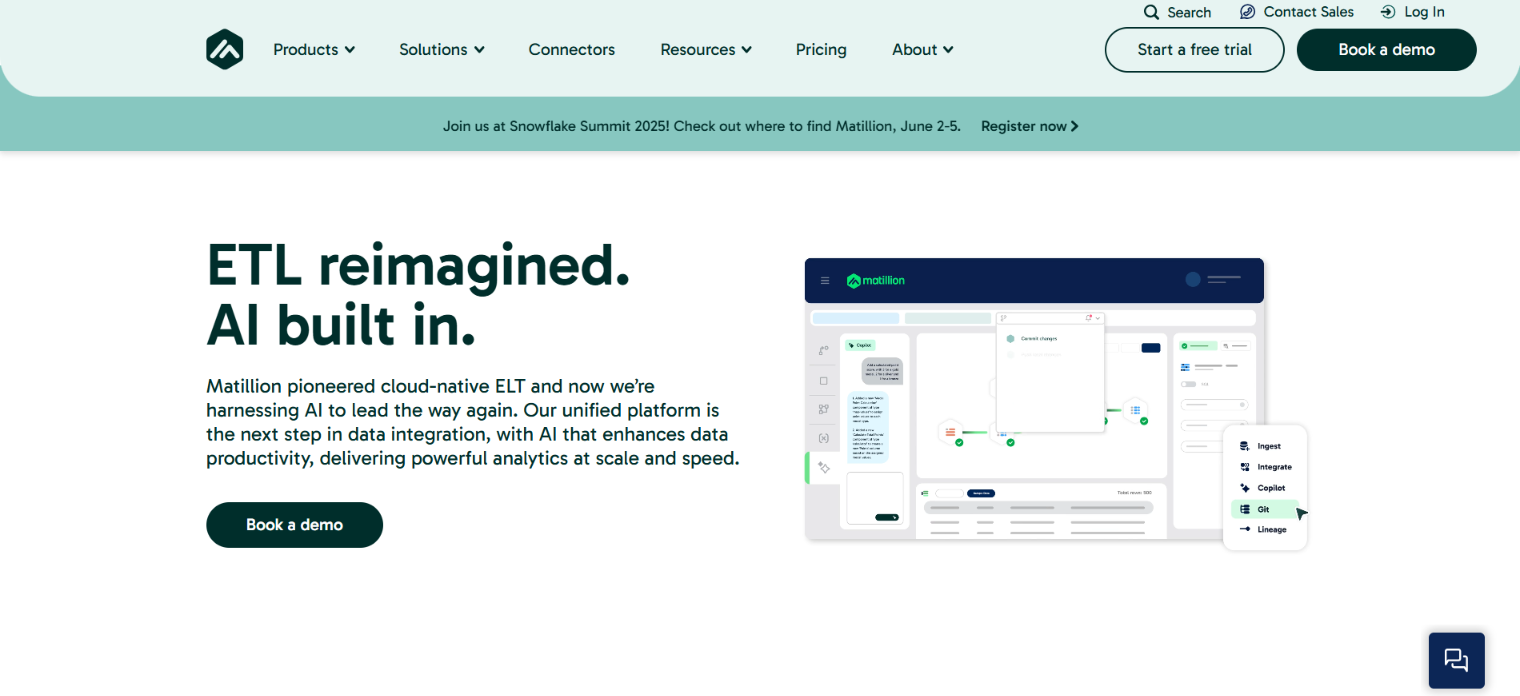Screen dimensions: 1520x696
Task: Click the Snowflake Summit 2025 banner text
Action: [x=702, y=126]
